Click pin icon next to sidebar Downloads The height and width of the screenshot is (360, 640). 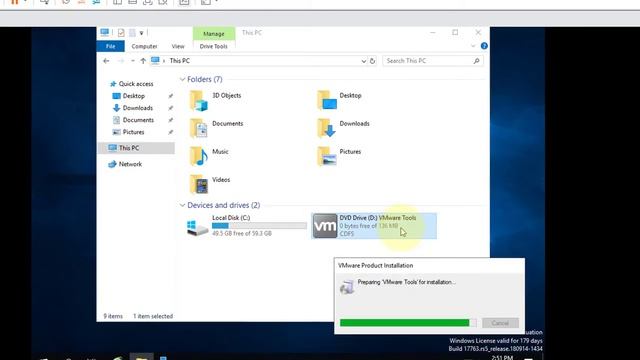(x=171, y=108)
